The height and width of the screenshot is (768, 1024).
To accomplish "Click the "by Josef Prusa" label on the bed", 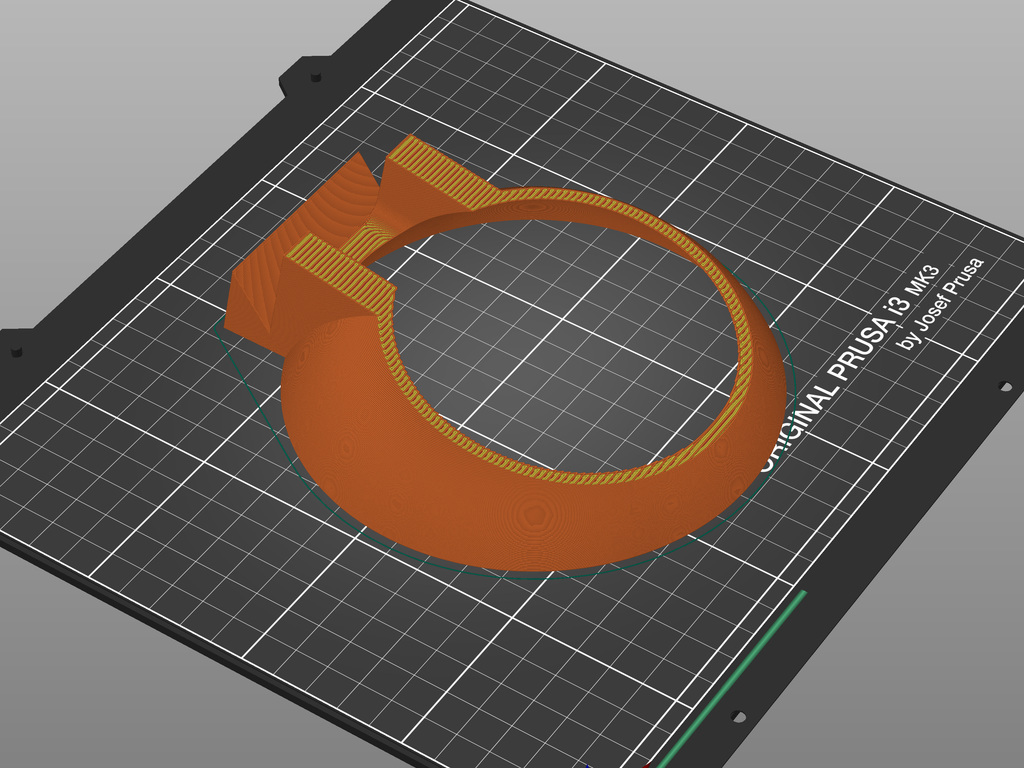I will point(942,303).
